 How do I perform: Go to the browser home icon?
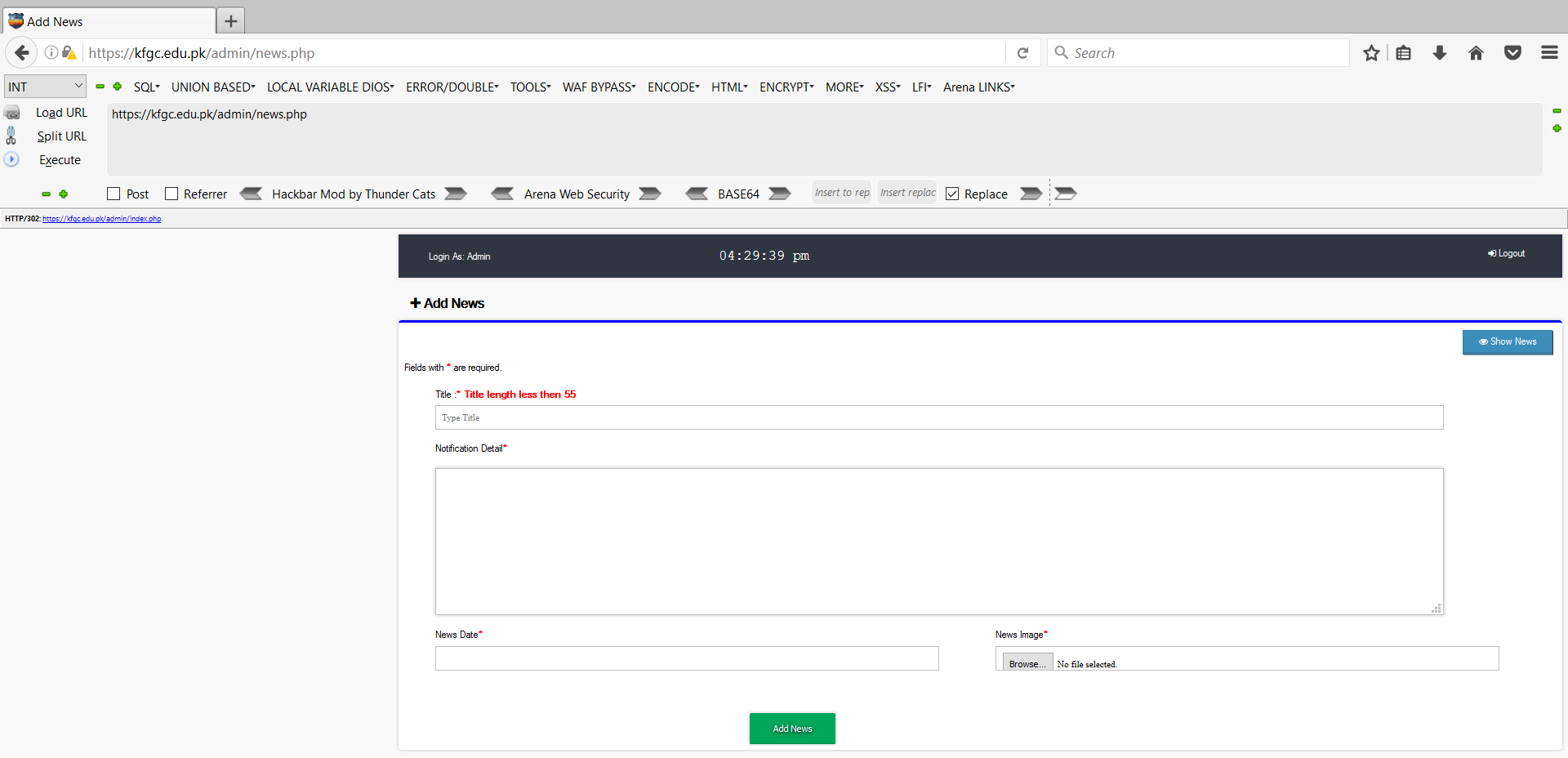pos(1476,53)
